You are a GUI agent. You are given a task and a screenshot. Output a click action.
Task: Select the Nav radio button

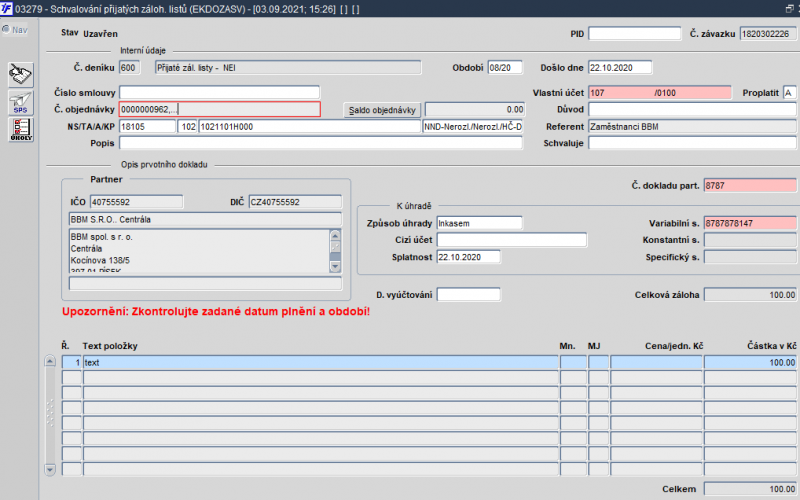click(x=6, y=30)
